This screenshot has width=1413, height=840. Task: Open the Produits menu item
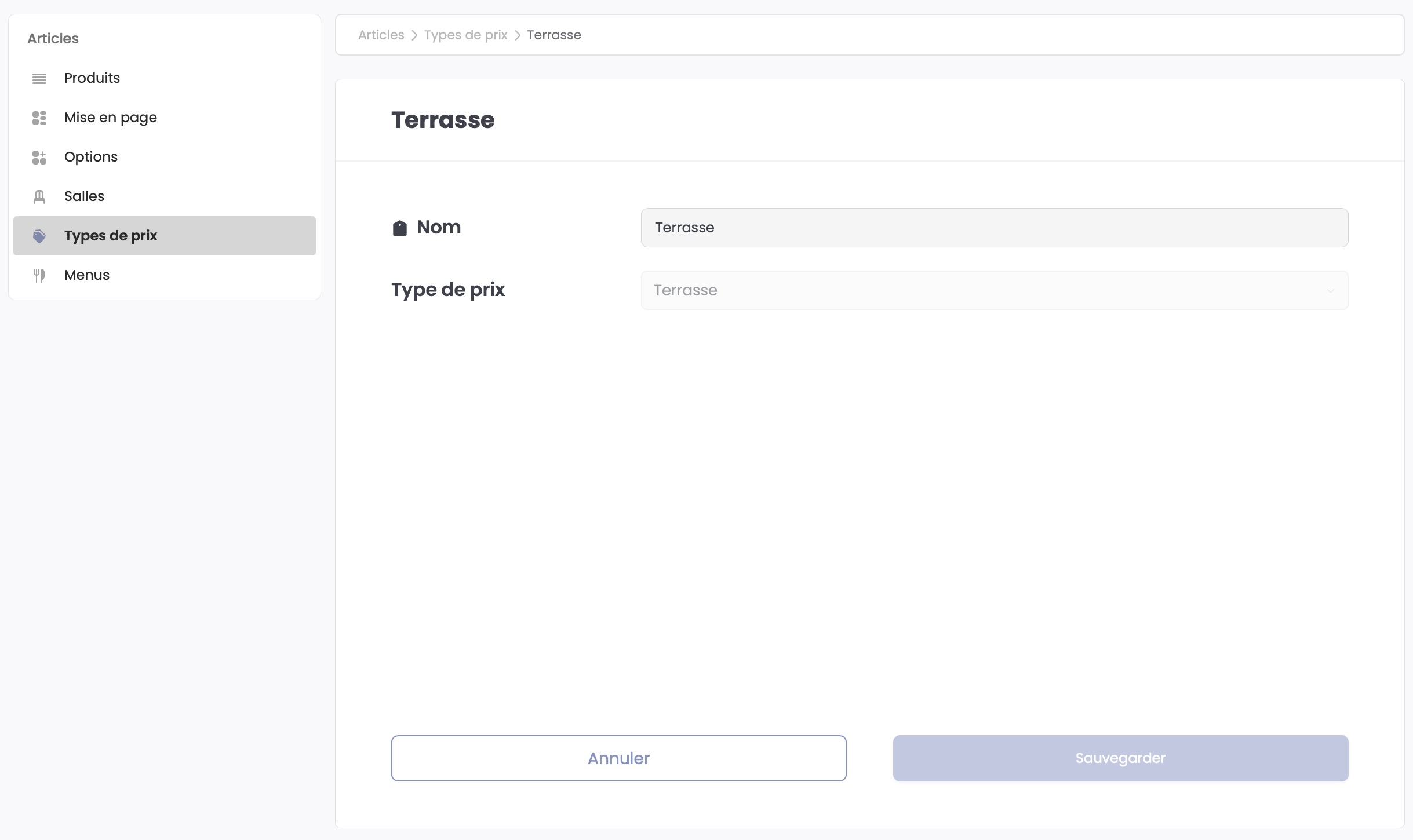coord(92,78)
